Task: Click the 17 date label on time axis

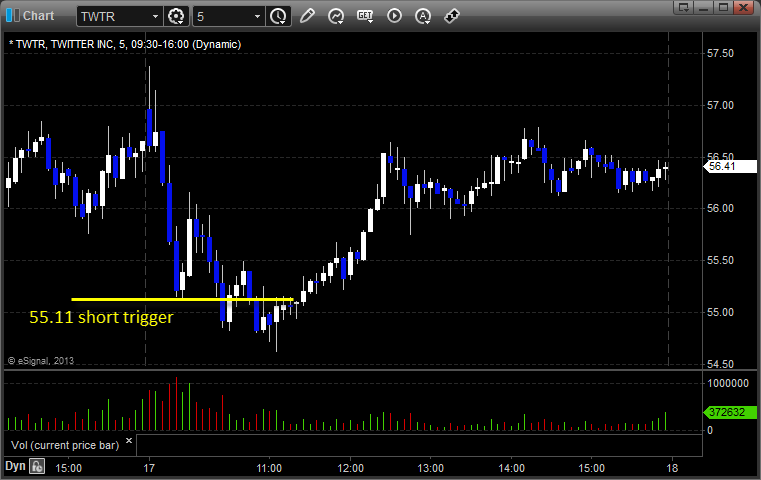Action: [149, 468]
